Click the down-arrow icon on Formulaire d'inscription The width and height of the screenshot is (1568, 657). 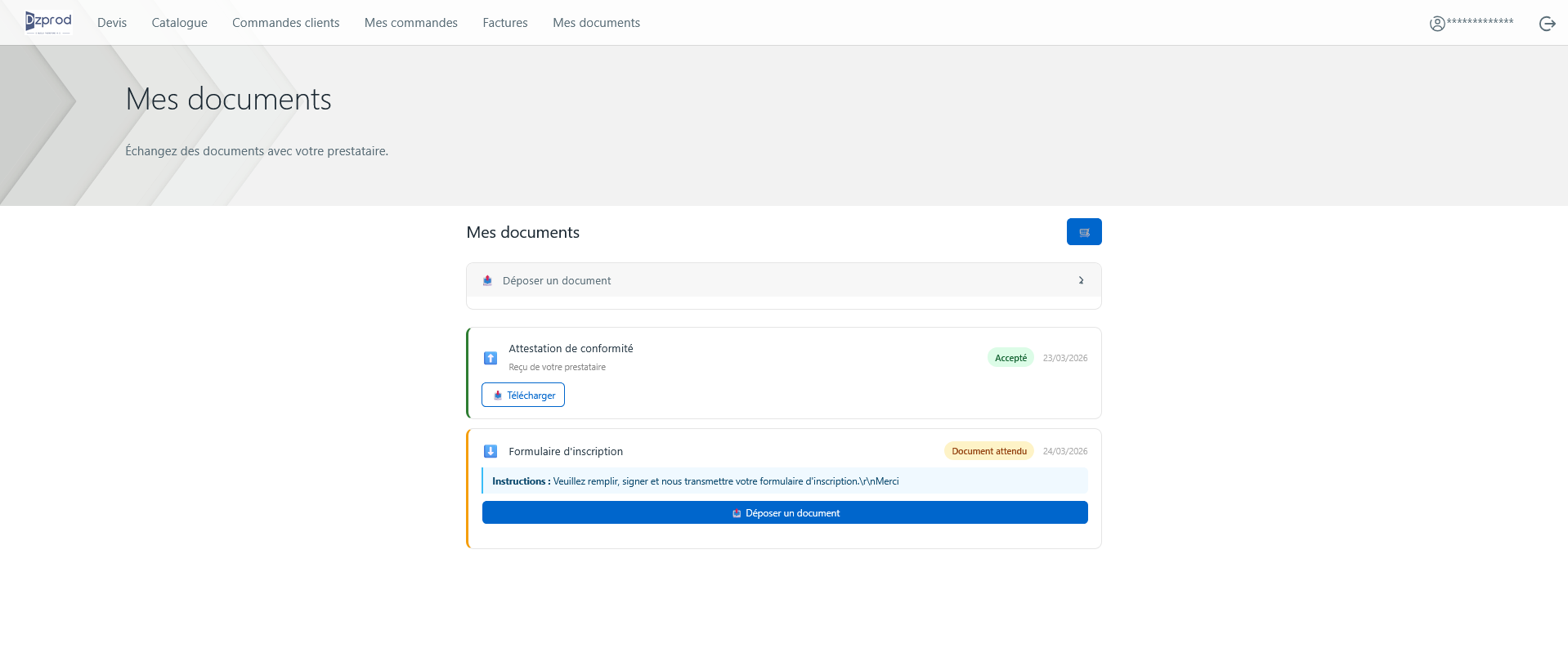pyautogui.click(x=491, y=451)
